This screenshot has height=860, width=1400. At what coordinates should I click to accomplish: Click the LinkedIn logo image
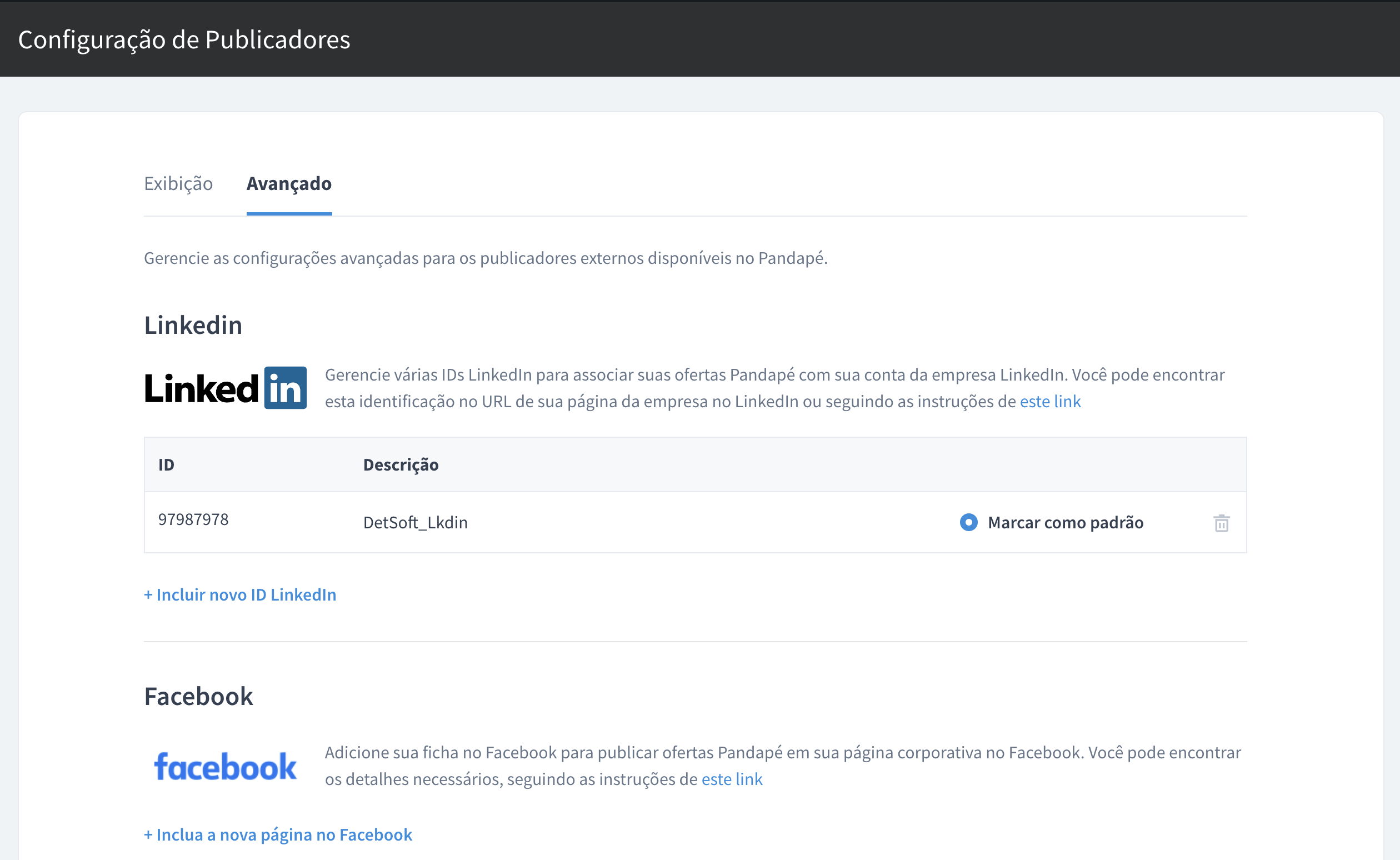tap(225, 388)
